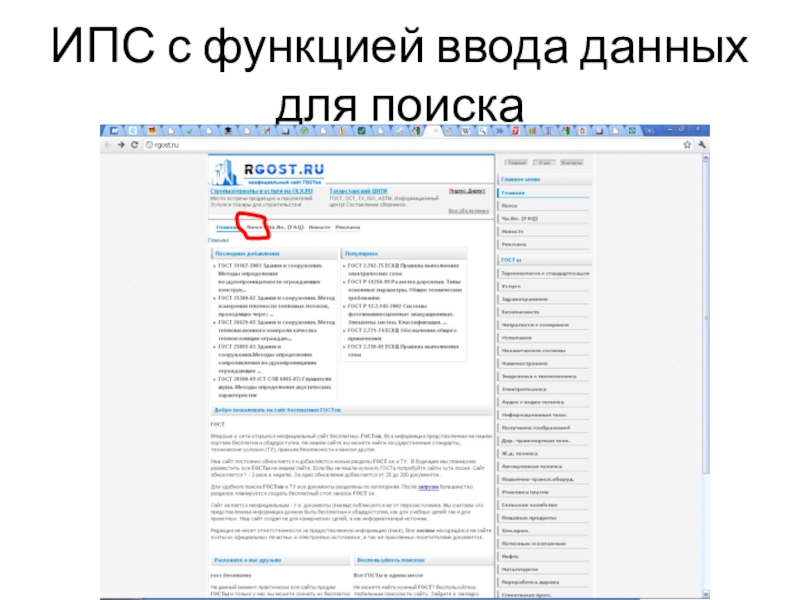Viewport: 800px width, 600px height.
Task: Open the Сельское хозяйство category
Action: tap(543, 505)
